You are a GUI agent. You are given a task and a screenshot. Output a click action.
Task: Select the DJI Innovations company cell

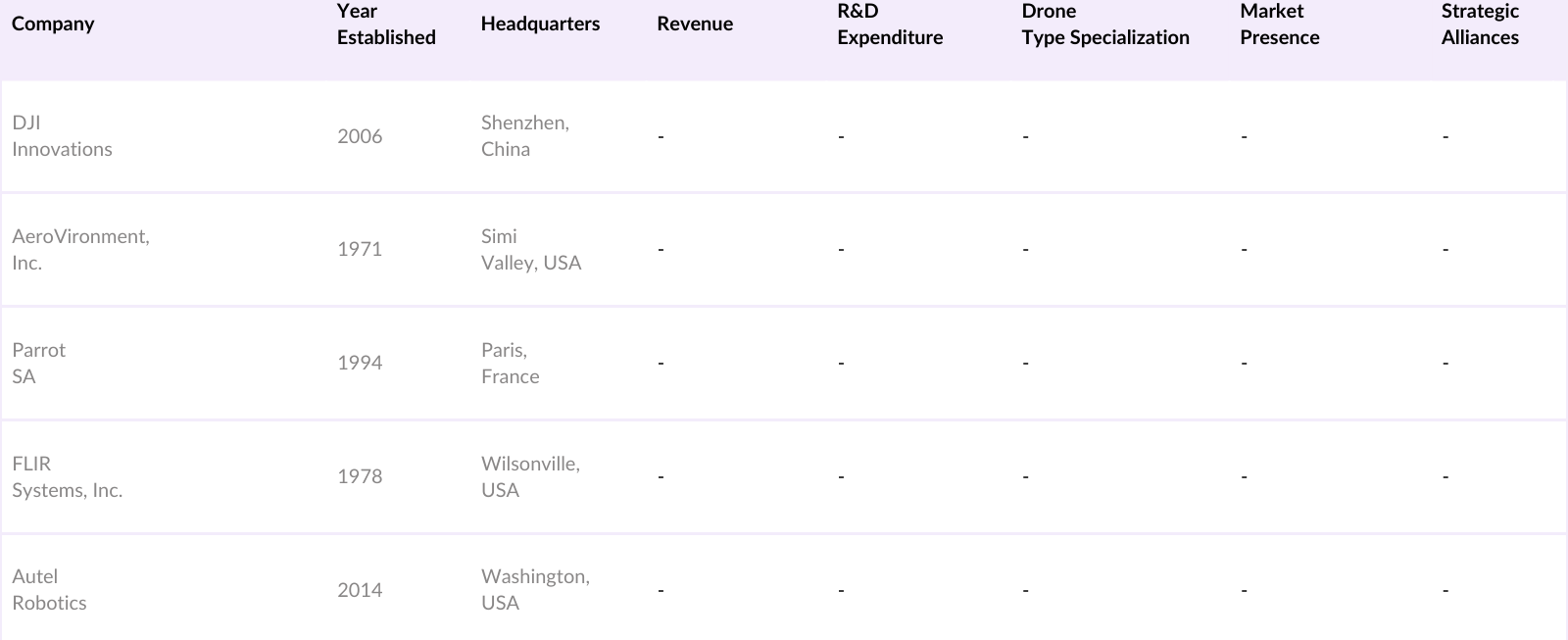point(62,136)
